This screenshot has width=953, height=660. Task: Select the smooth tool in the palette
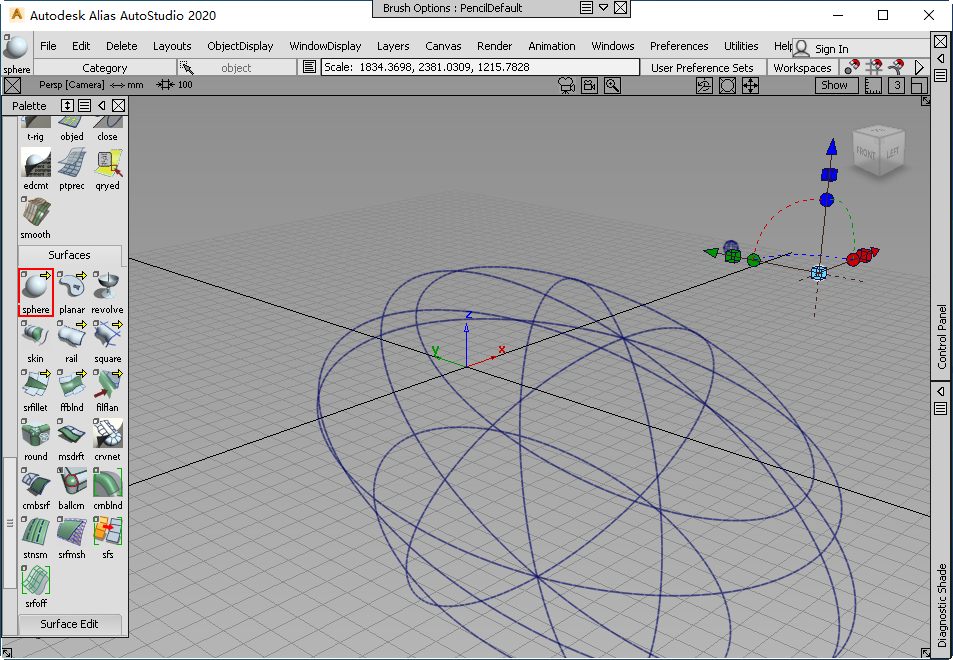(x=36, y=214)
